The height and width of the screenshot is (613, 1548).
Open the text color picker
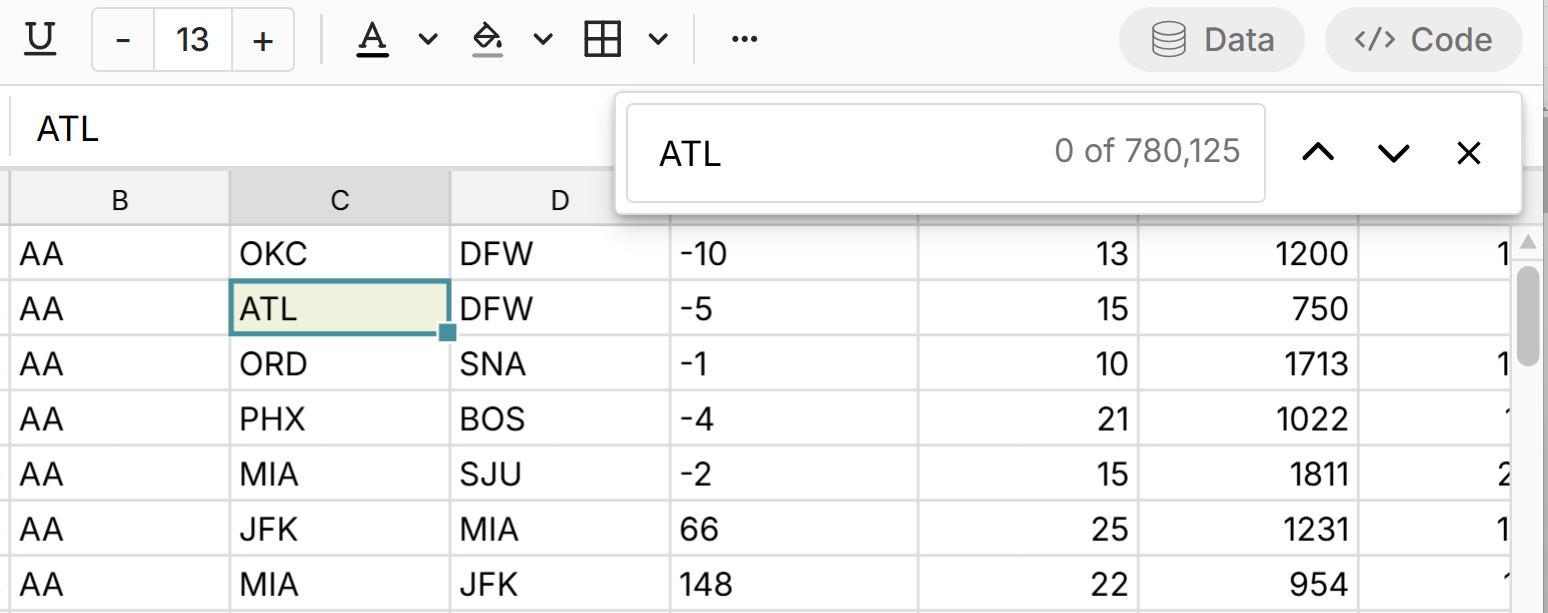[x=372, y=39]
